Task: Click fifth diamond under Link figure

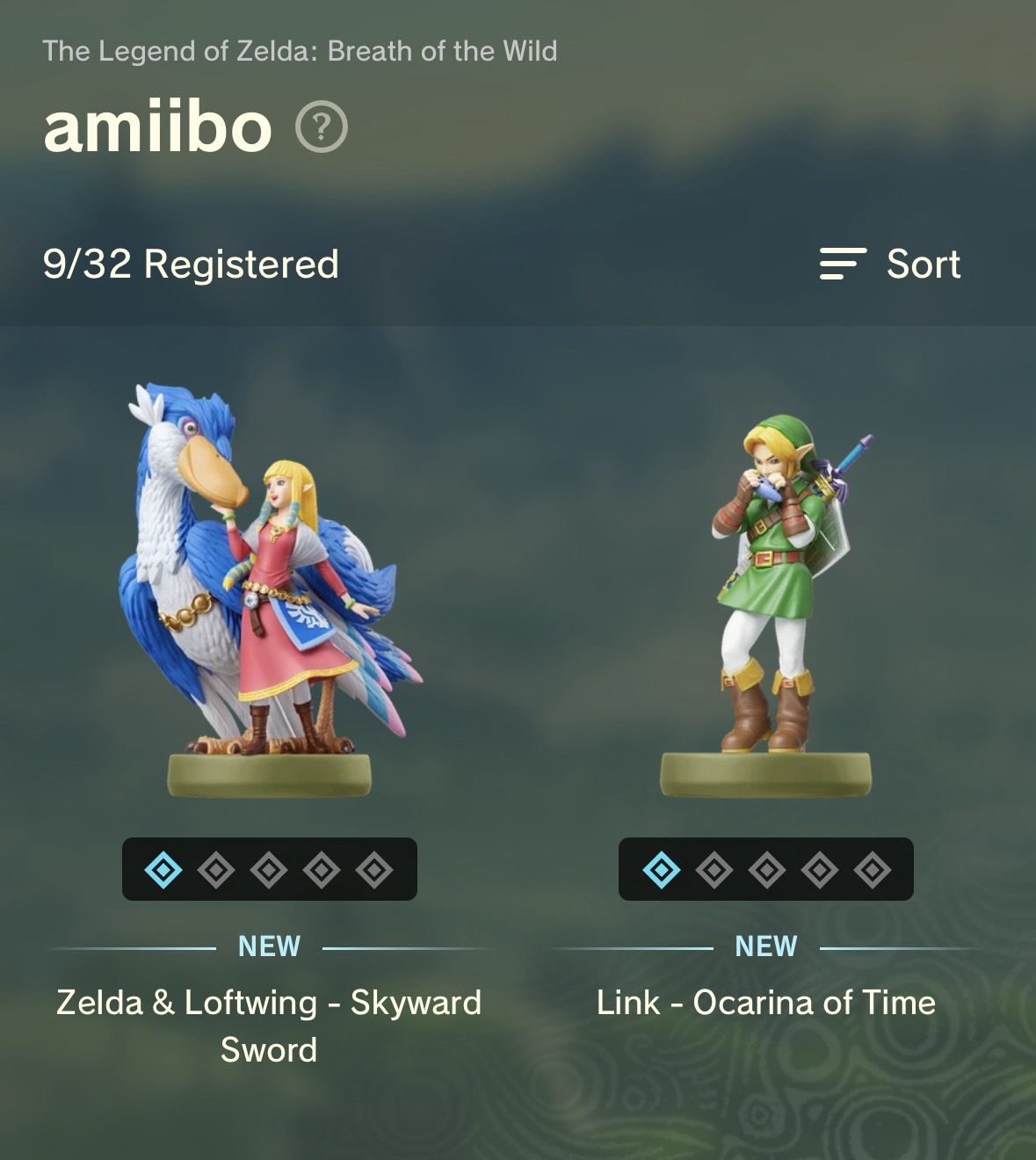Action: pyautogui.click(x=873, y=870)
